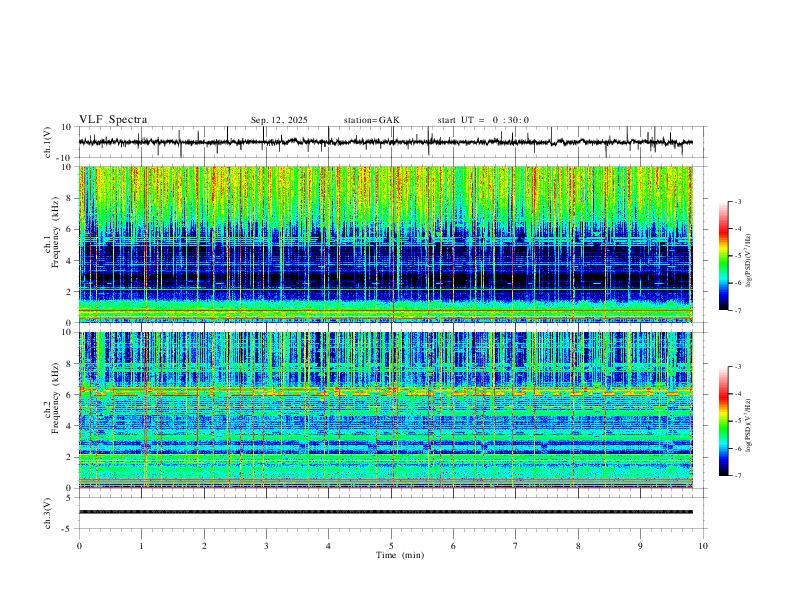The image size is (792, 612).
Task: Click time axis tick label '3'
Action: pos(266,546)
